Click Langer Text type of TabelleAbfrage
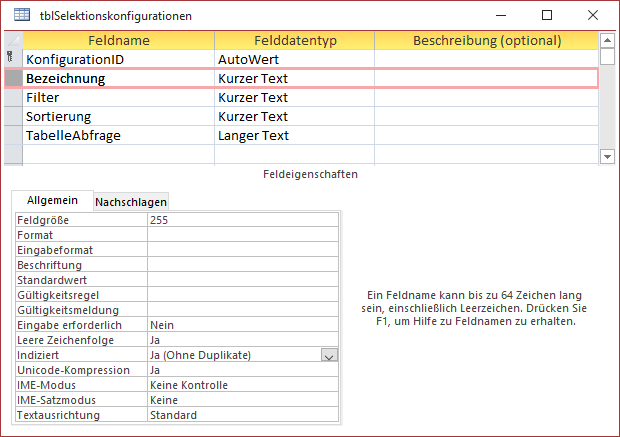The width and height of the screenshot is (620, 437). (x=295, y=135)
